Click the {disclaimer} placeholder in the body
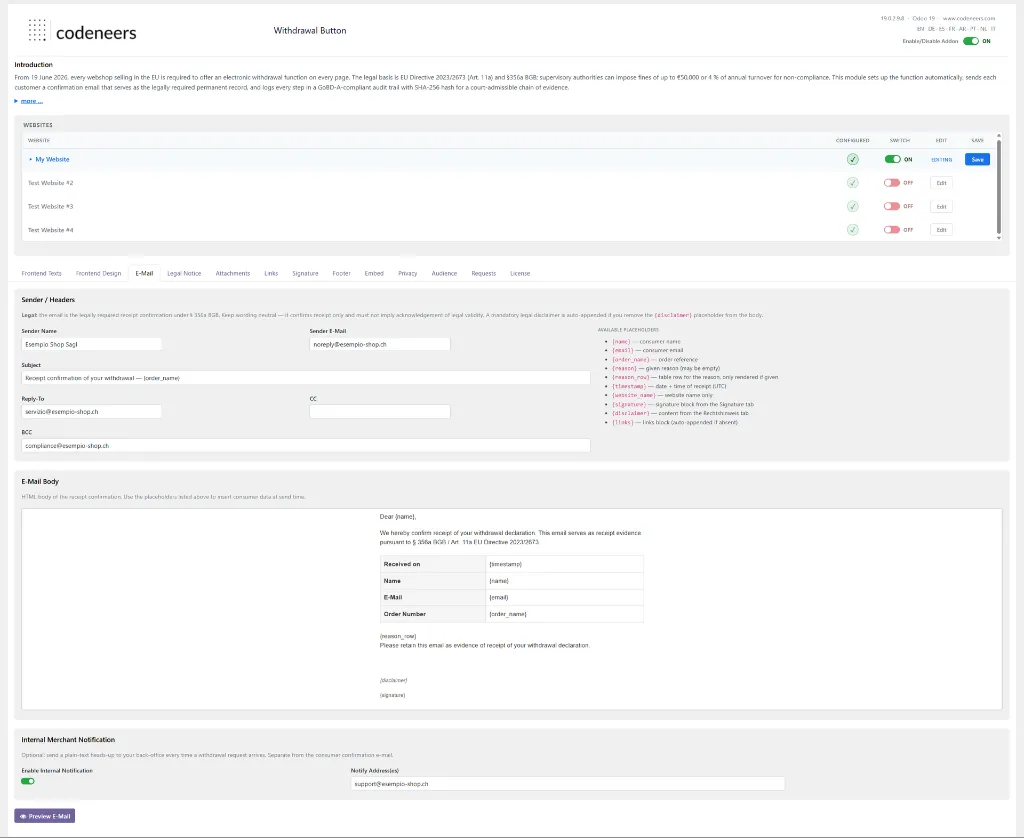Viewport: 1024px width, 838px height. point(393,680)
